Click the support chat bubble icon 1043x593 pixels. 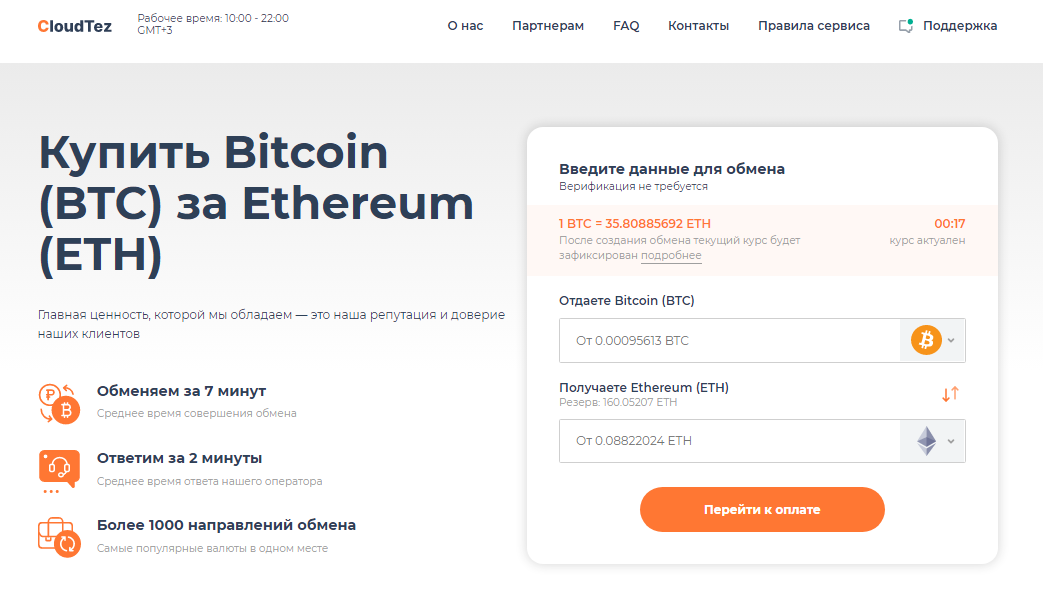pyautogui.click(x=905, y=26)
